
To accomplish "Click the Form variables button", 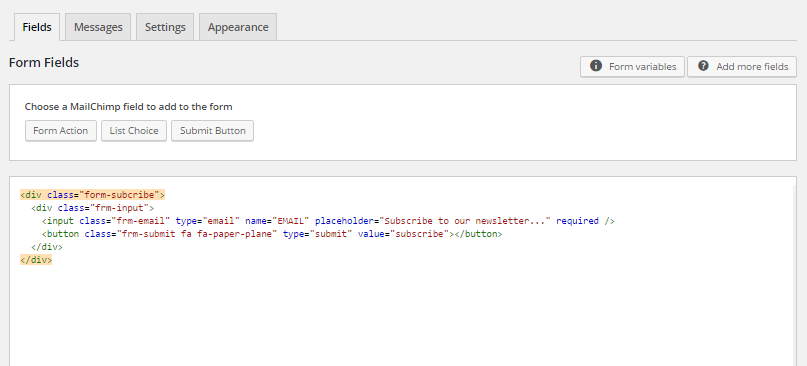I will tap(633, 66).
